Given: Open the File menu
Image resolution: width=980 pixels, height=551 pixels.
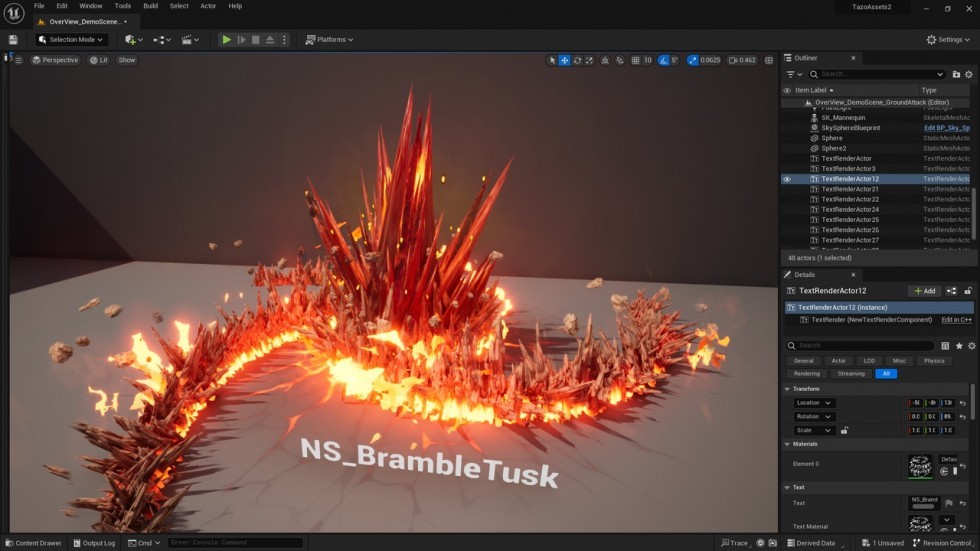Looking at the screenshot, I should tap(39, 6).
